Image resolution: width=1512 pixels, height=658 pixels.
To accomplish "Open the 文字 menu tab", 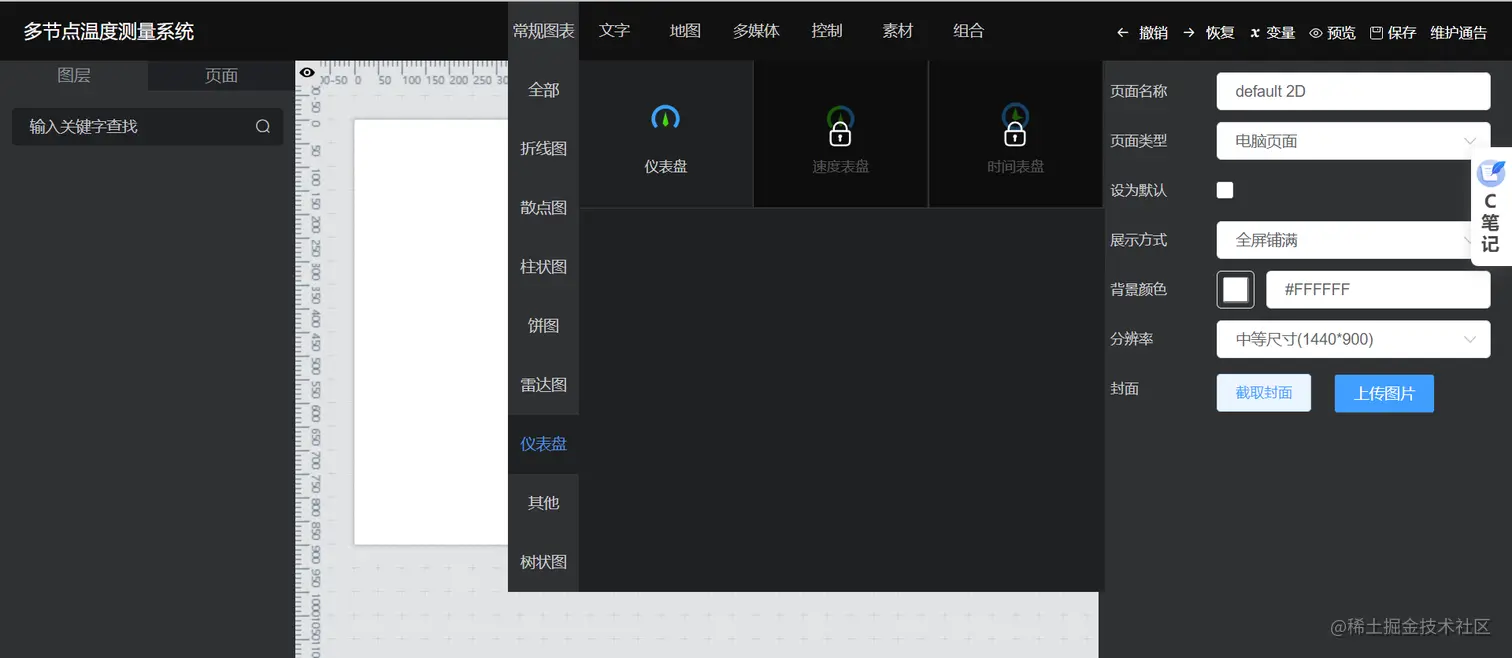I will click(614, 31).
